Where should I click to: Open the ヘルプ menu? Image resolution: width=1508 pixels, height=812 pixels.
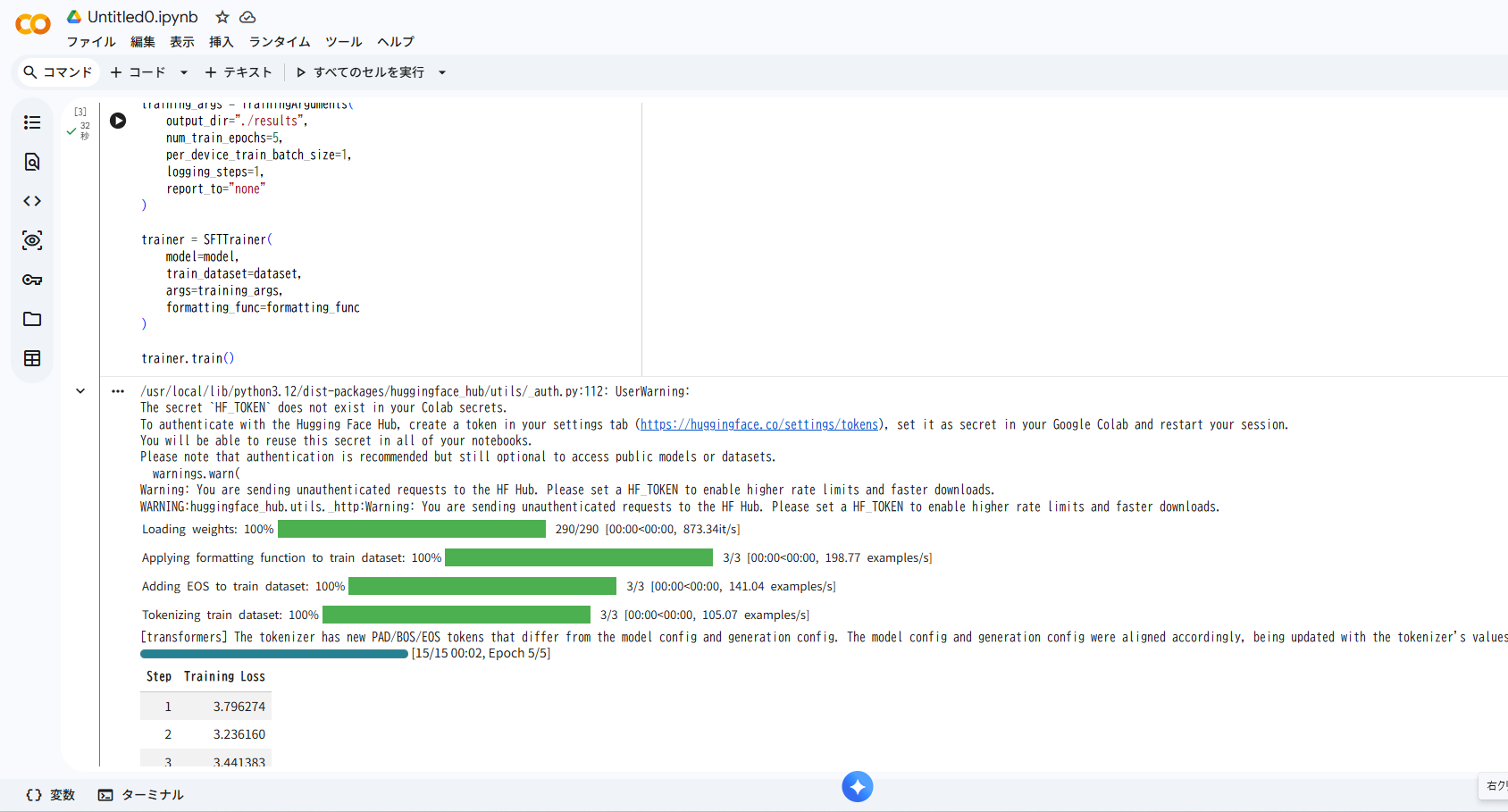click(396, 42)
